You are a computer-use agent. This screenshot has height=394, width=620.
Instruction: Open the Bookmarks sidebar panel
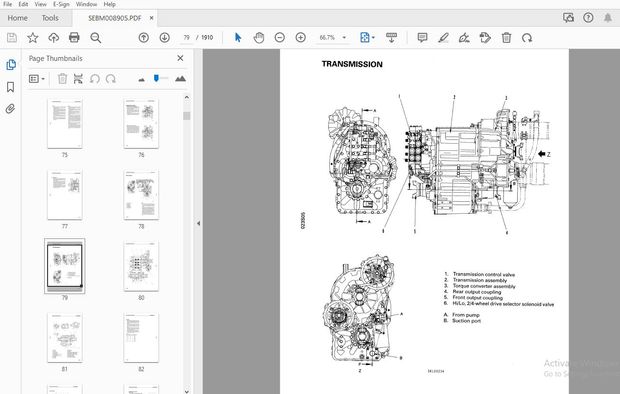tap(11, 87)
